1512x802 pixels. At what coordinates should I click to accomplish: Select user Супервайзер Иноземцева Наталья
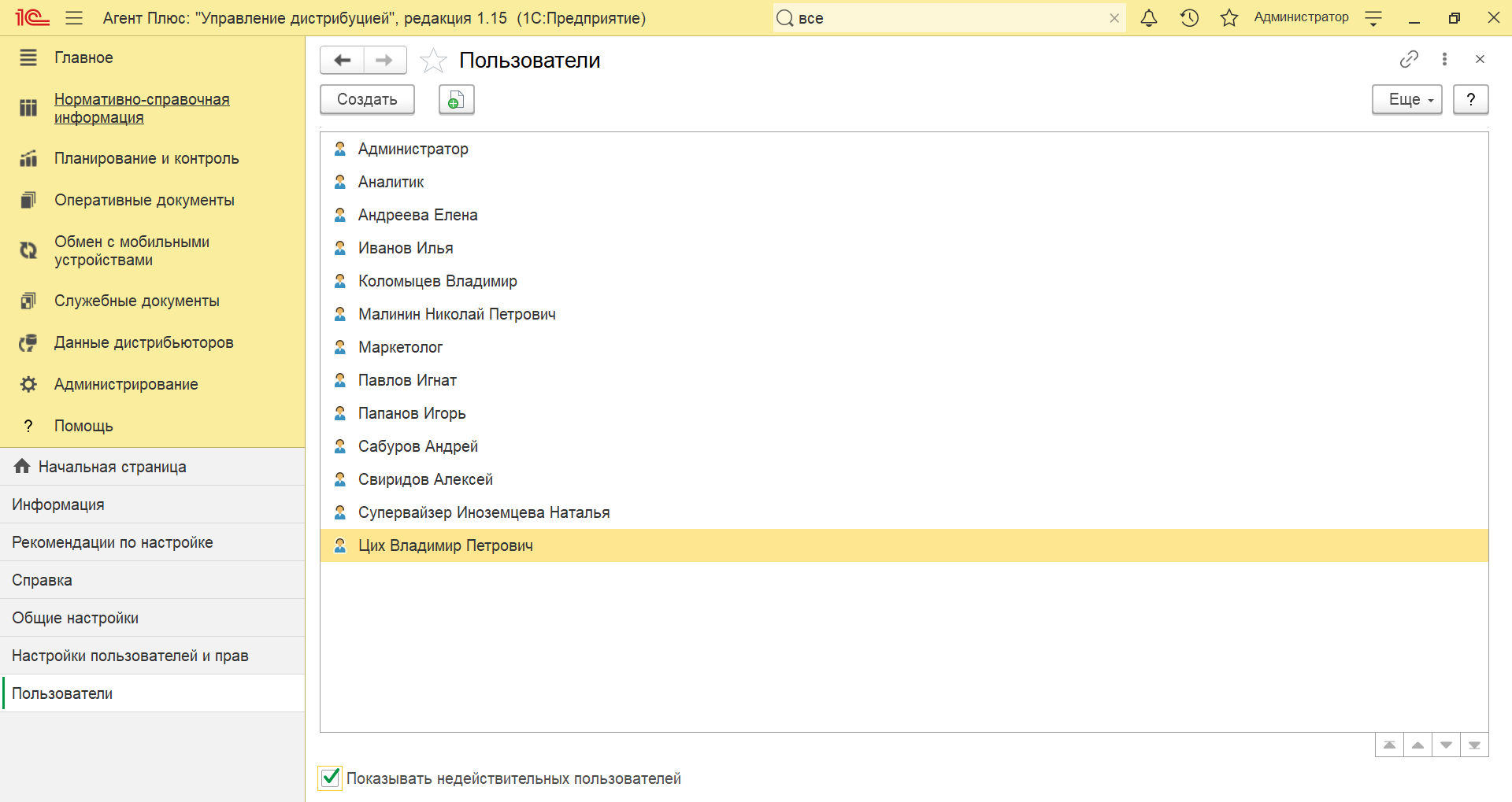(904, 512)
